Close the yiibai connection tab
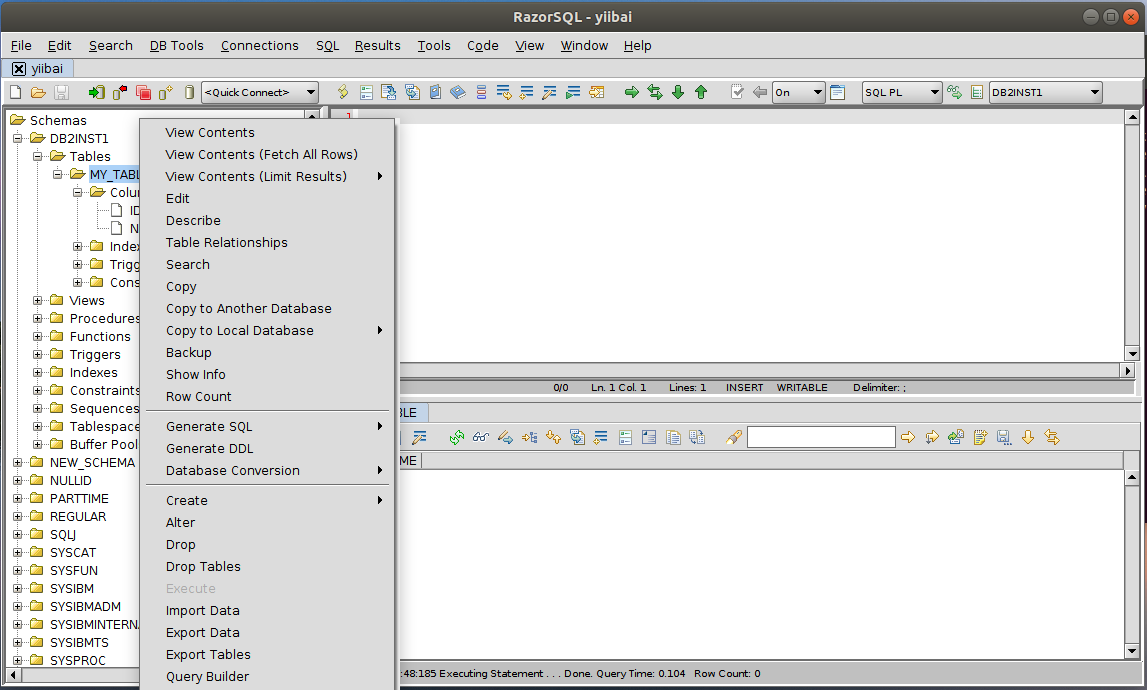 tap(19, 69)
